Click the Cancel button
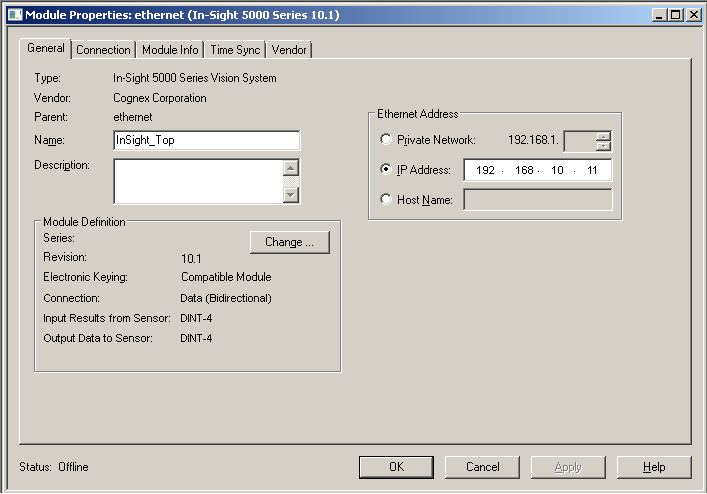This screenshot has height=494, width=707. 483,467
